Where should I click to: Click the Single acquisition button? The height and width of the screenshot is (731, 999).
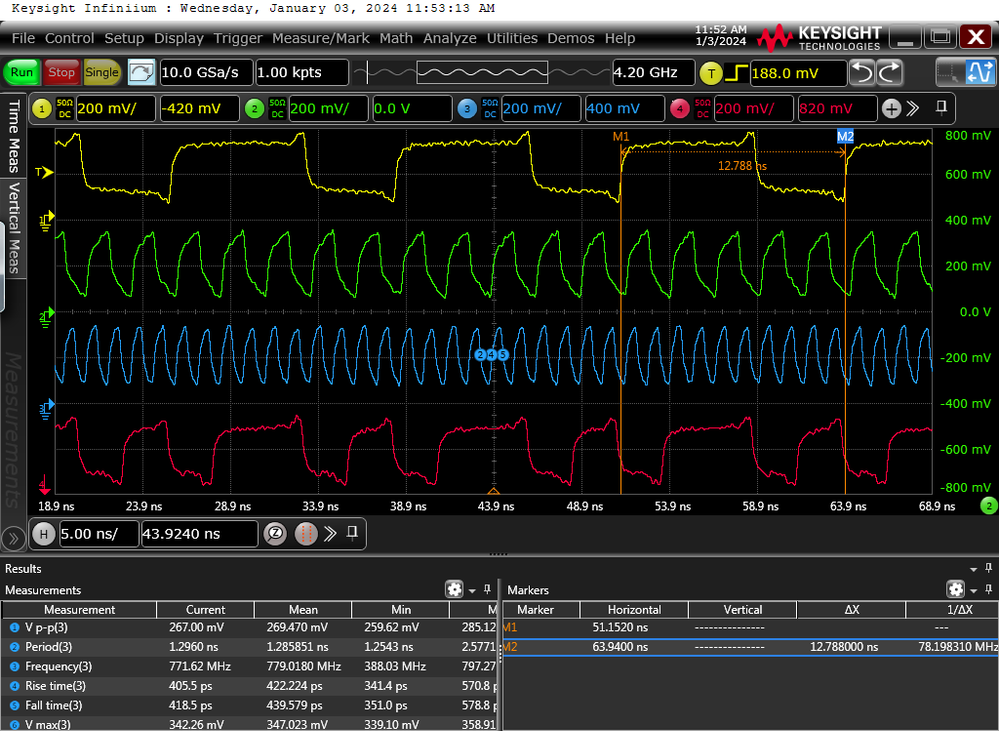coord(101,72)
